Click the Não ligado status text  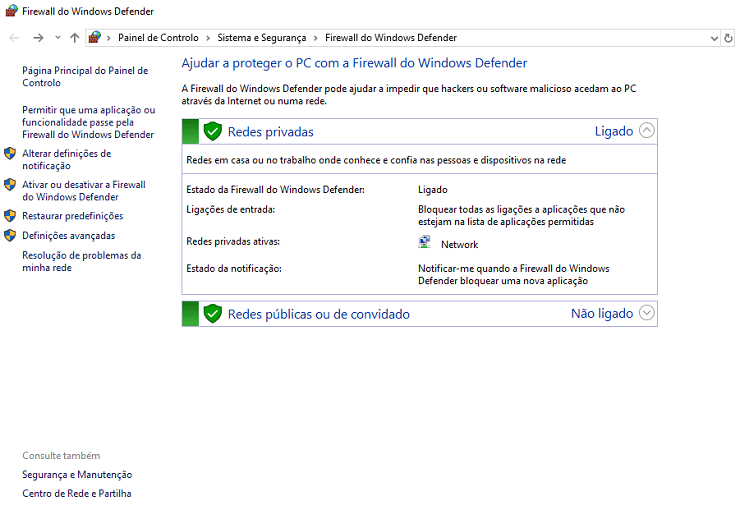pos(602,314)
